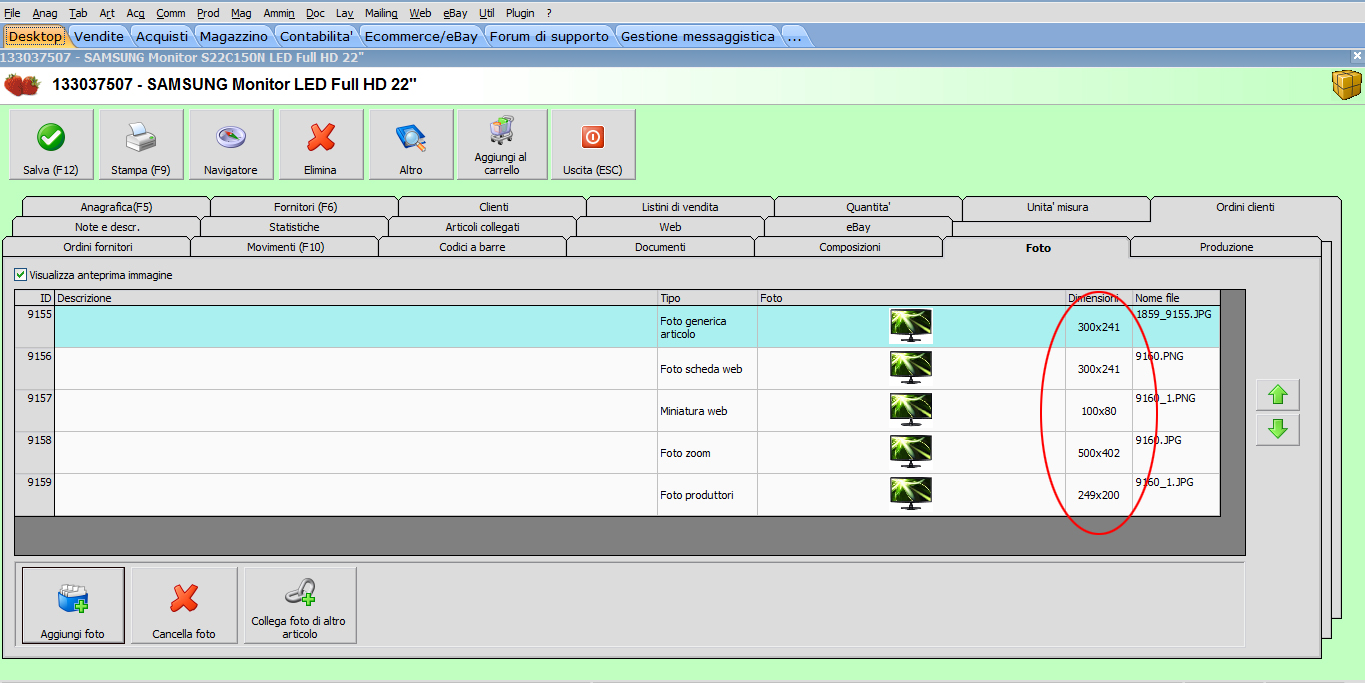Open the Gestione messaggistica tab
Screen dimensions: 1365x683
click(698, 36)
